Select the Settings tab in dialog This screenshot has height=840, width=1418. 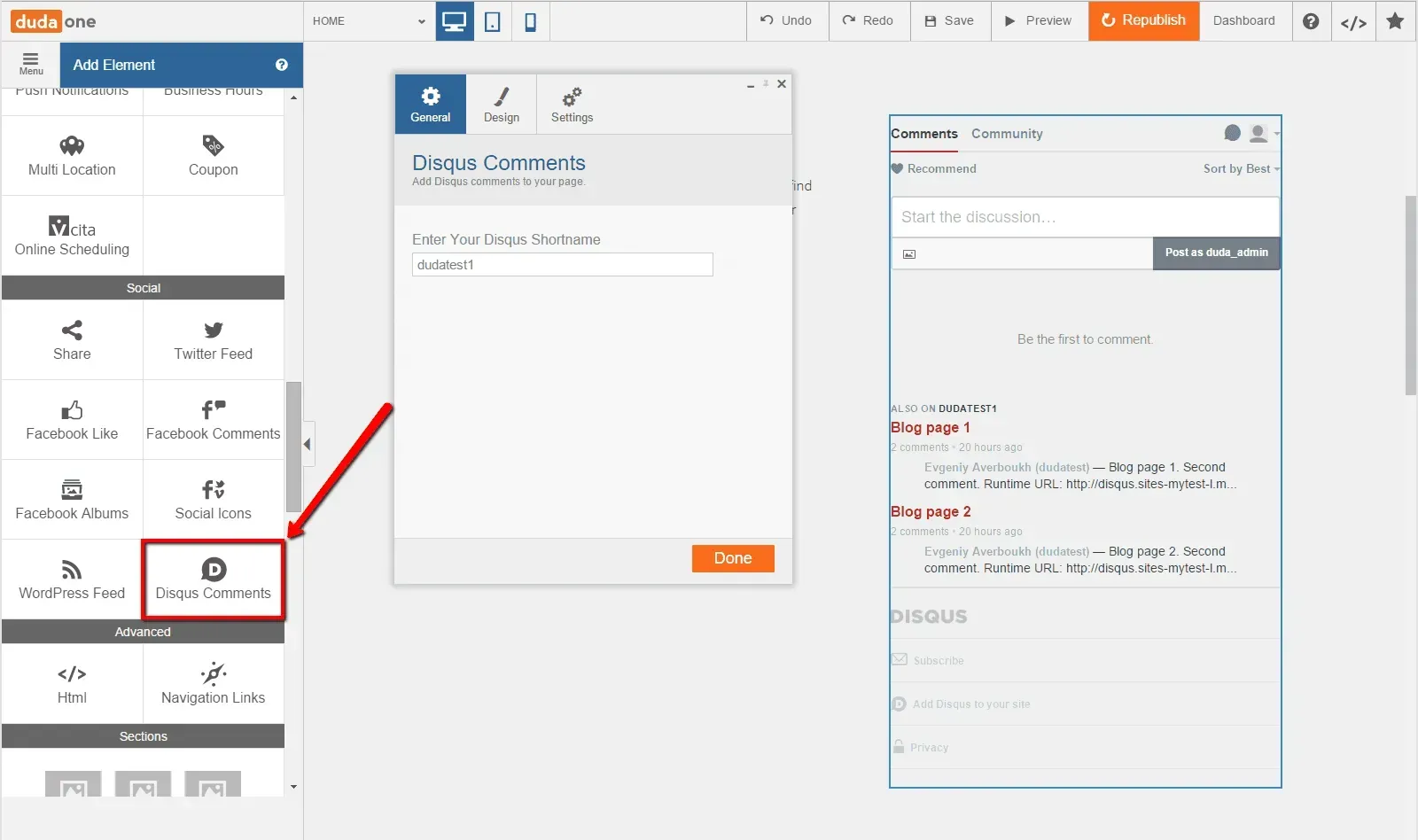pos(573,105)
